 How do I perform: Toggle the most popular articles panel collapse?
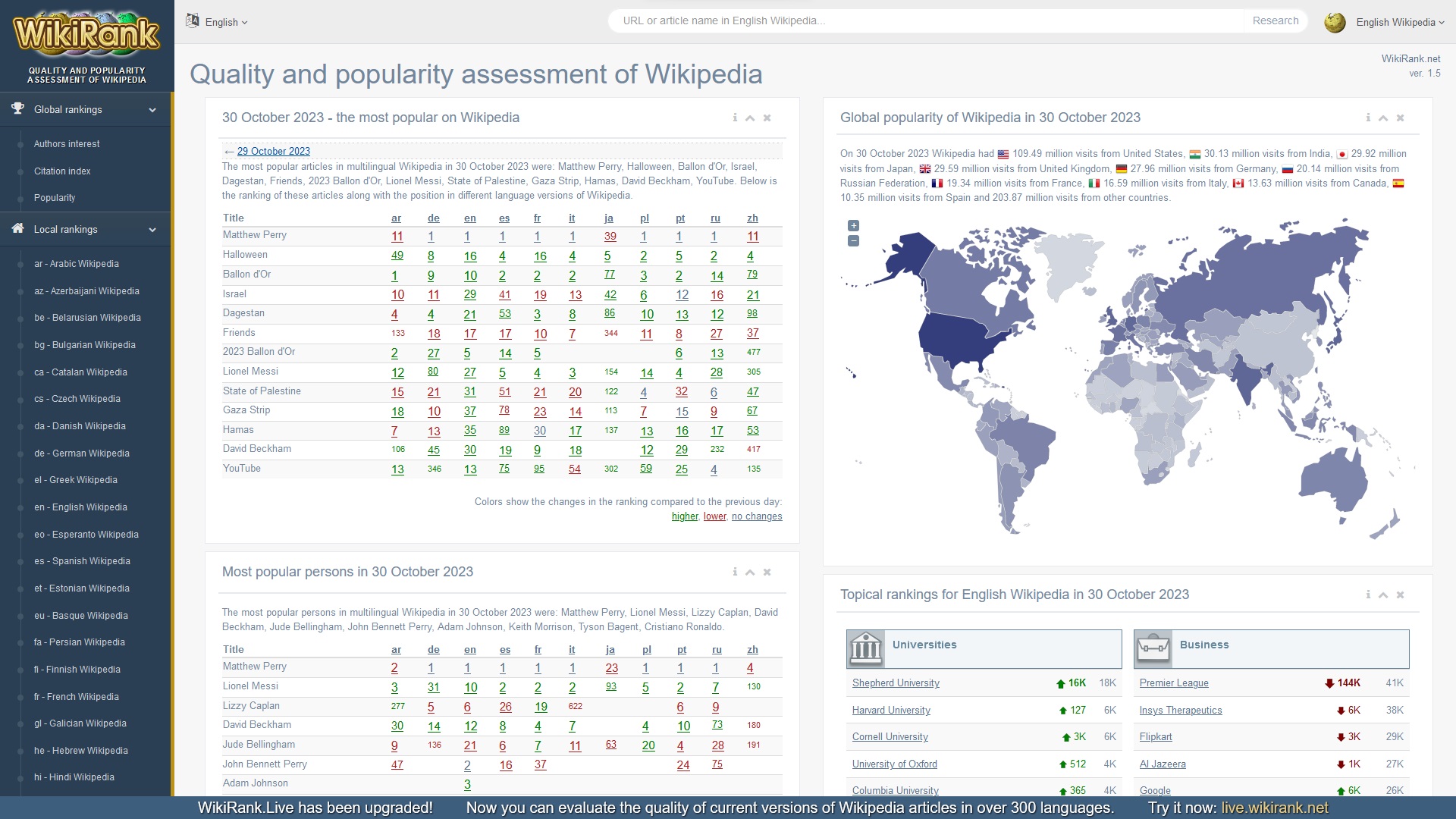750,118
